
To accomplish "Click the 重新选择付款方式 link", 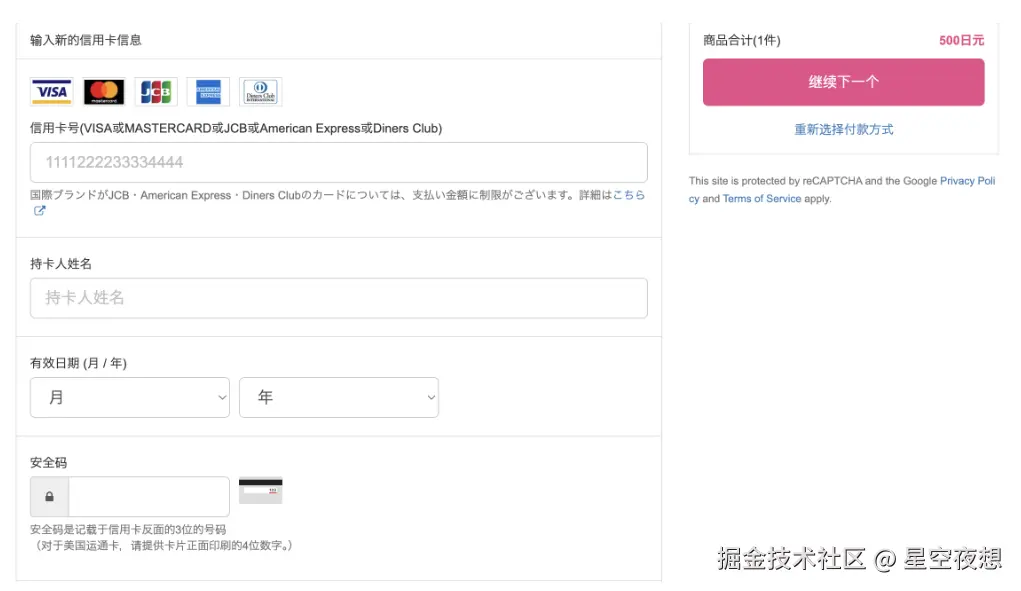I will tap(844, 130).
